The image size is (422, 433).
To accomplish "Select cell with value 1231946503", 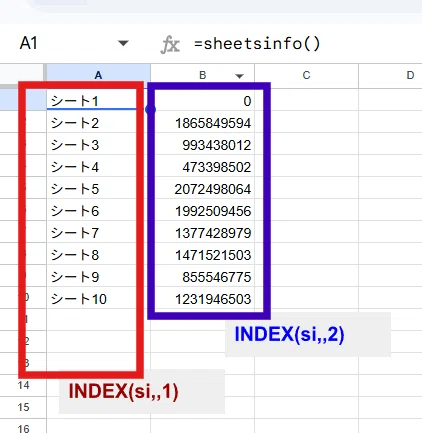I will pyautogui.click(x=203, y=298).
